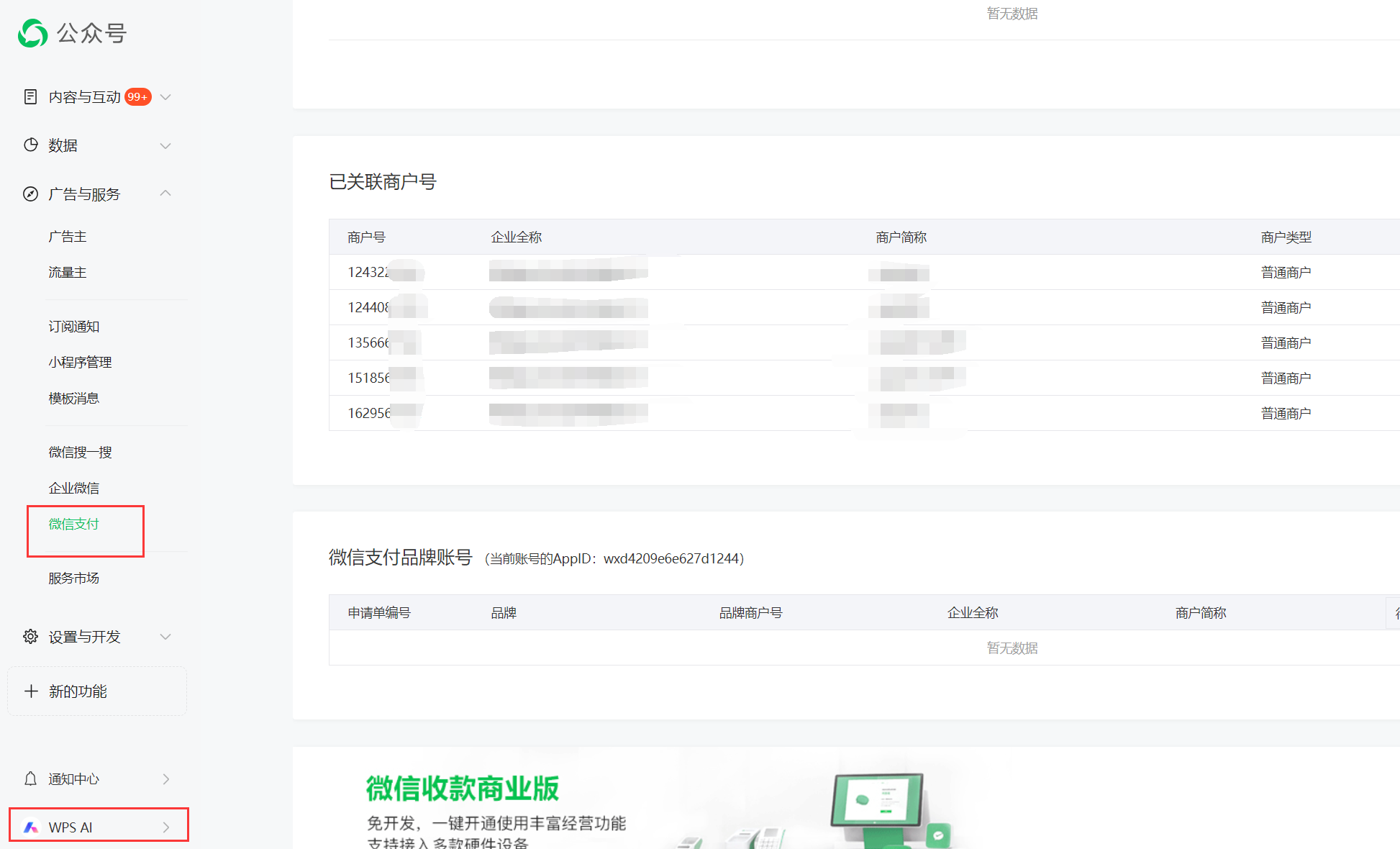Viewport: 1400px width, 849px height.
Task: Select the 微信支付 menu item
Action: point(73,524)
